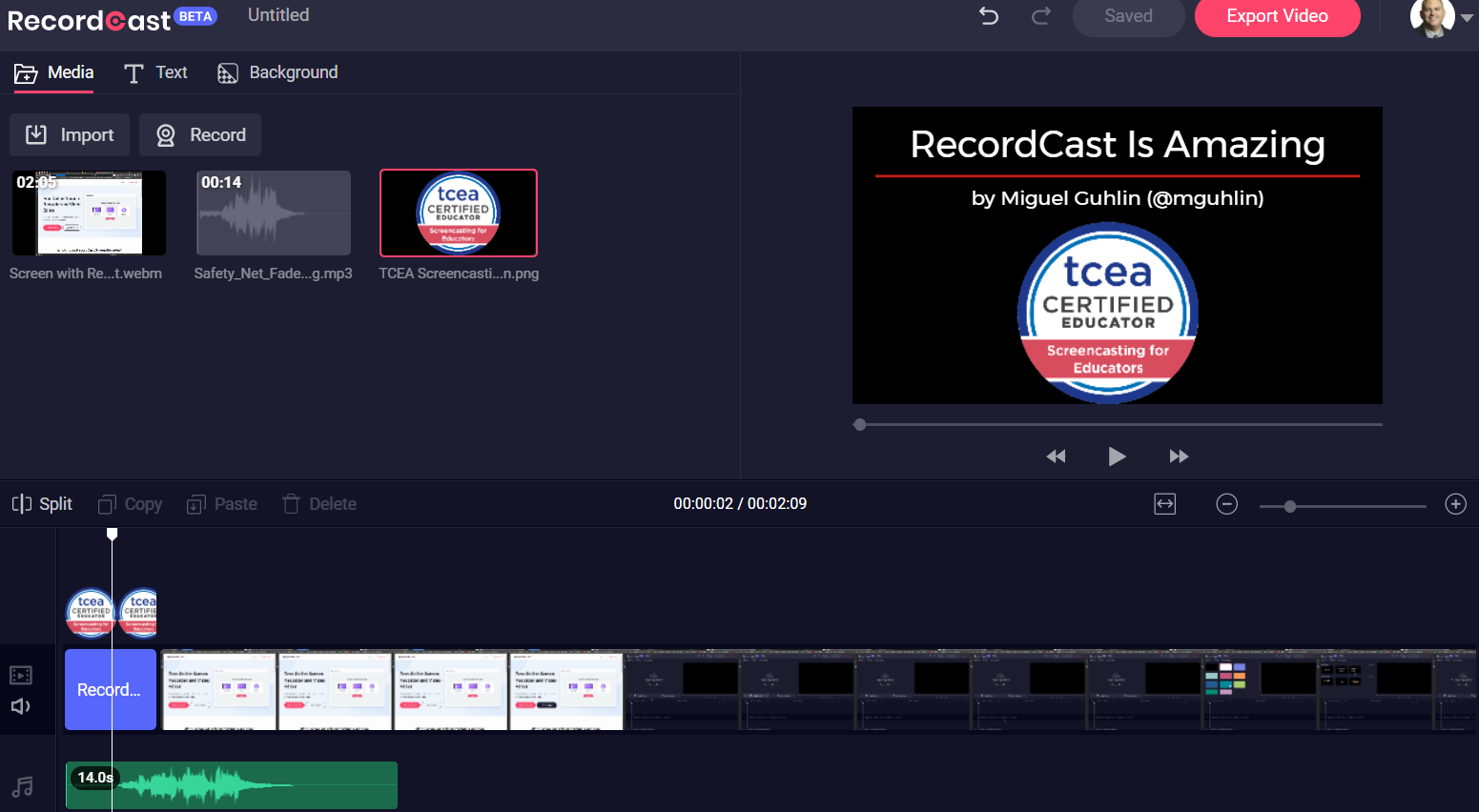Click the BETA badge label
The height and width of the screenshot is (812, 1479).
pyautogui.click(x=195, y=16)
